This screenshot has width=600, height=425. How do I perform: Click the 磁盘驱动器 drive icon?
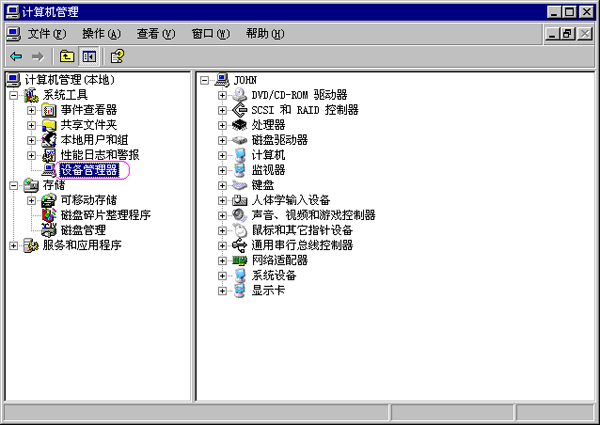coord(240,140)
